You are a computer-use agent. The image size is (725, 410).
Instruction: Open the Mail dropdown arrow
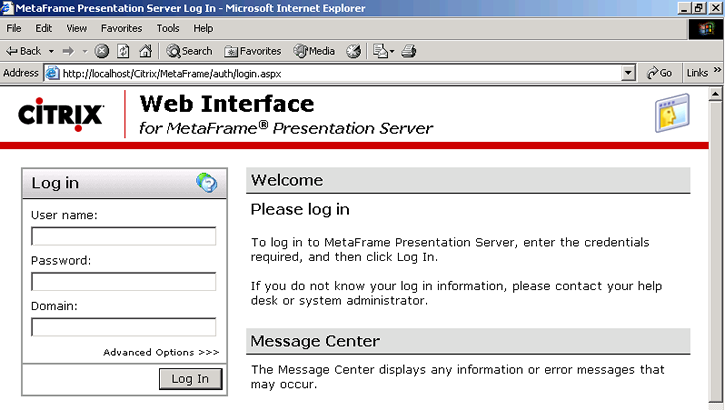(x=392, y=51)
